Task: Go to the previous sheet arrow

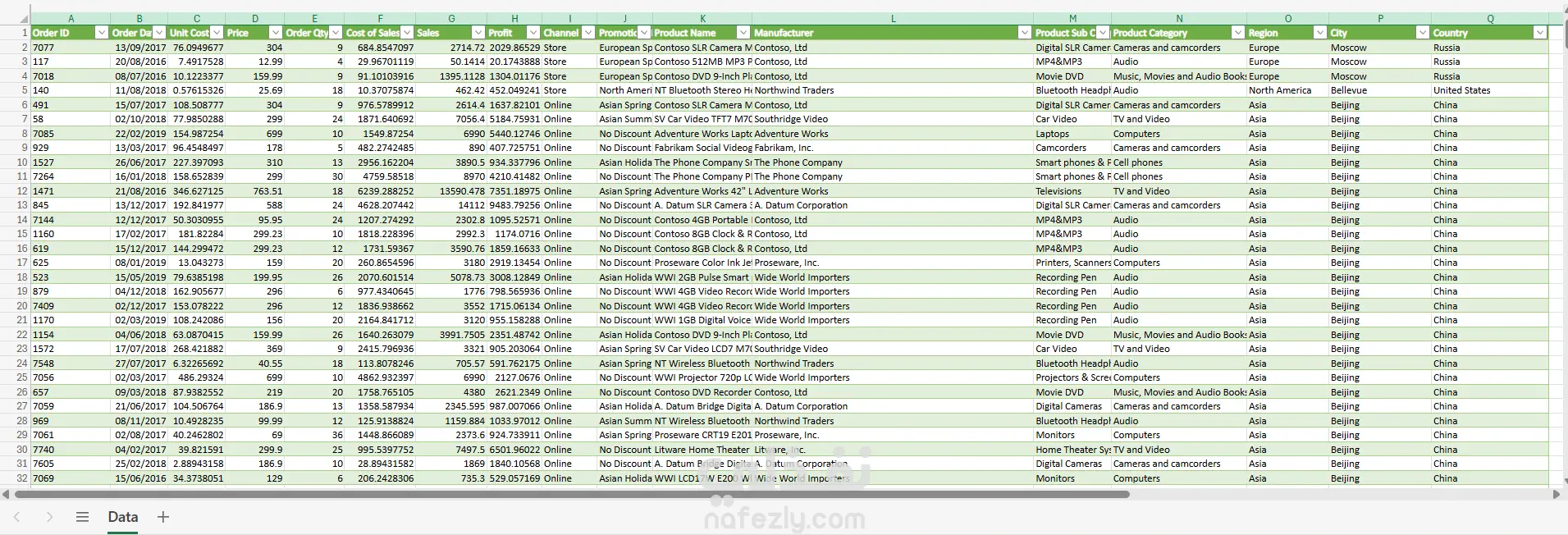Action: tap(17, 517)
